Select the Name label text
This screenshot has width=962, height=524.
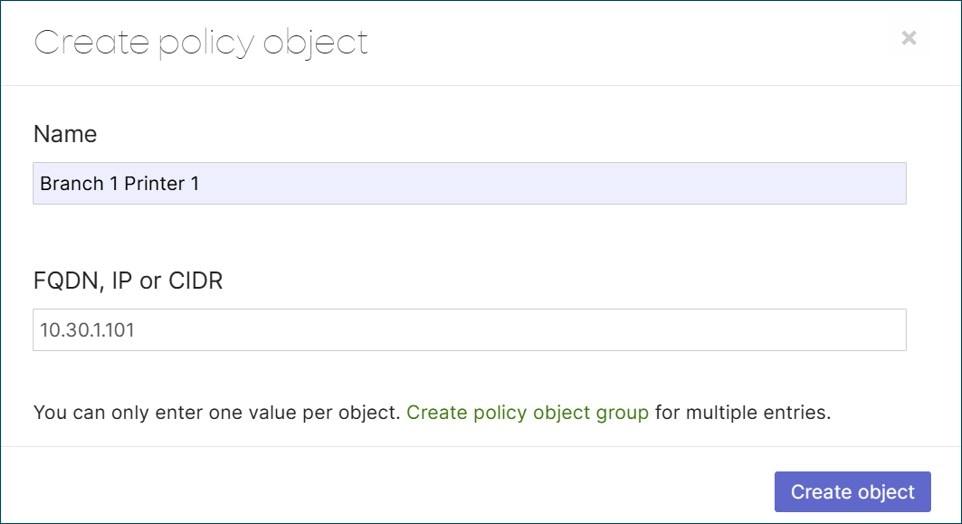65,134
